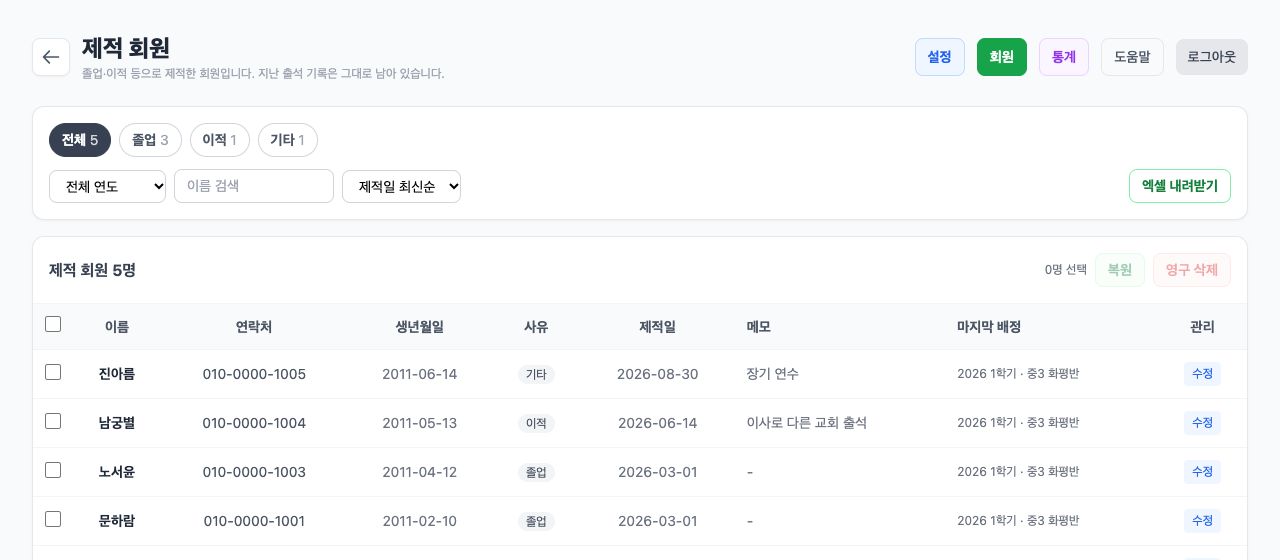Click phone number 010-0000-1001
The width and height of the screenshot is (1280, 560).
[254, 521]
